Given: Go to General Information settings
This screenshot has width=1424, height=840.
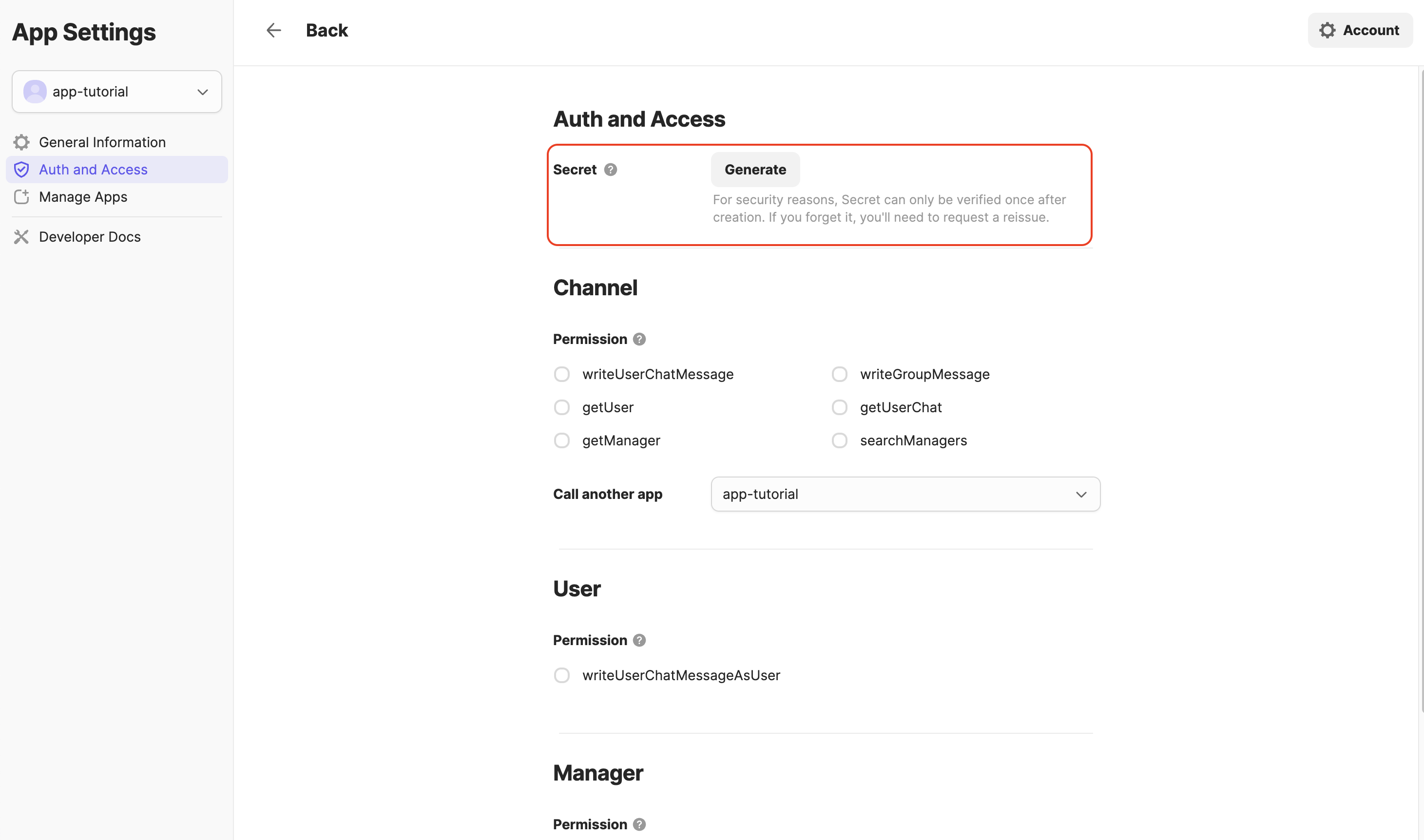Looking at the screenshot, I should tap(102, 142).
